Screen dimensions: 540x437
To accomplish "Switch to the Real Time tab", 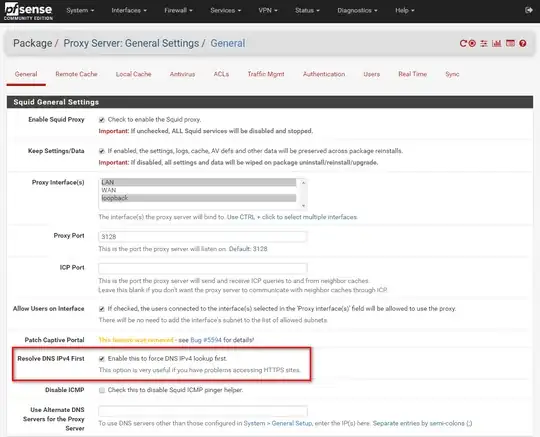I will tap(413, 74).
